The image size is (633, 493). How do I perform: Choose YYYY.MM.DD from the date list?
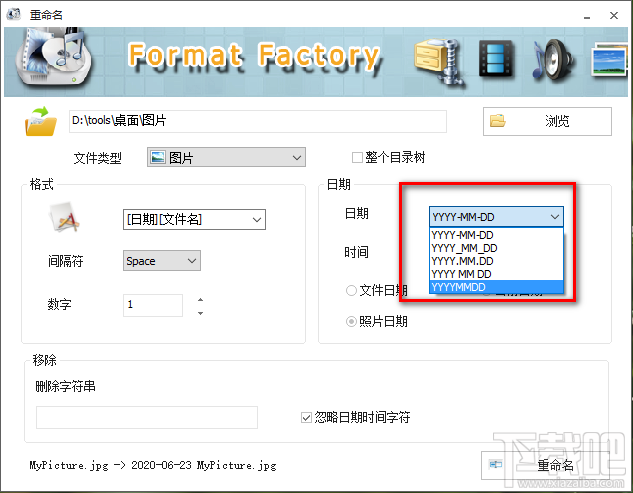(496, 261)
